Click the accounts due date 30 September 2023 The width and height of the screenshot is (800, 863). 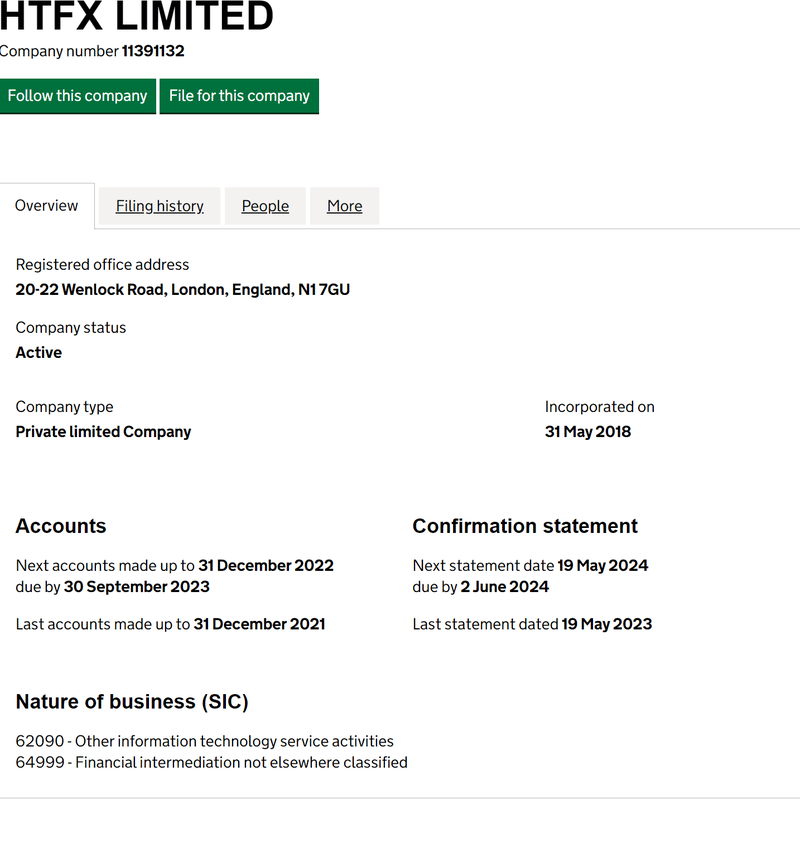[137, 587]
